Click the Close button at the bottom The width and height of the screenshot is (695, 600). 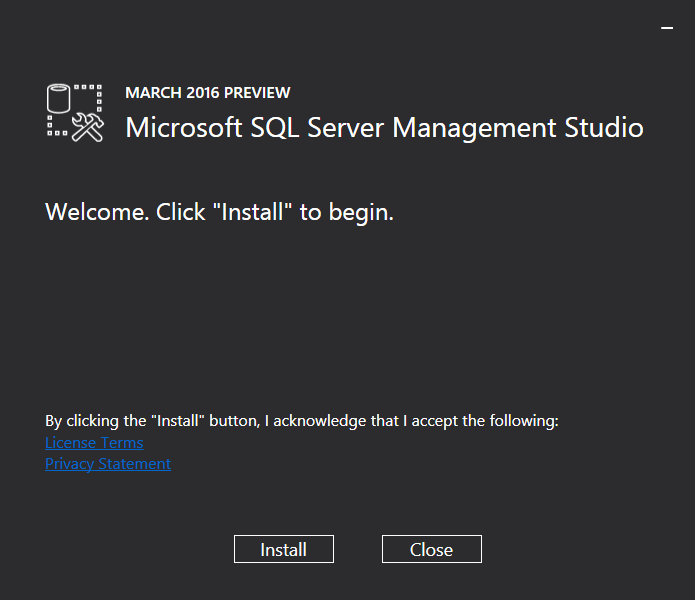pyautogui.click(x=432, y=549)
